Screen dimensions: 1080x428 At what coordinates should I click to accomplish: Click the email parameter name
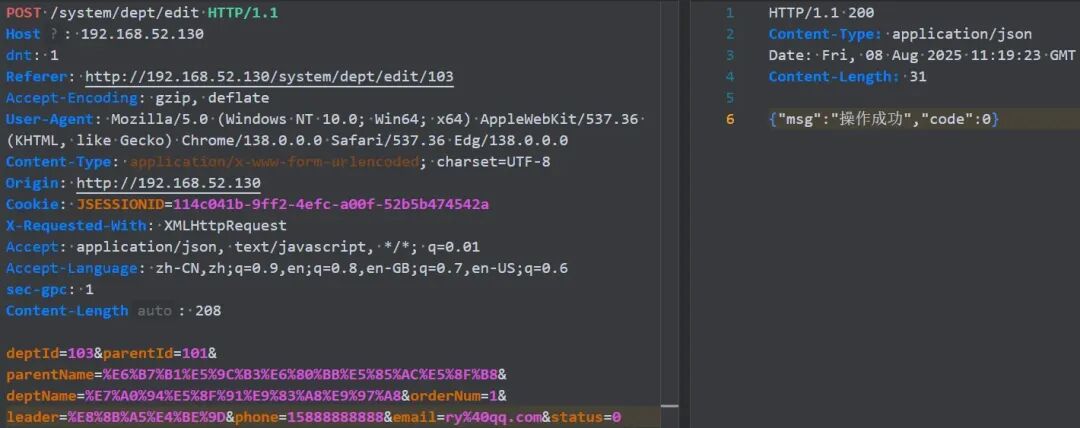[415, 417]
